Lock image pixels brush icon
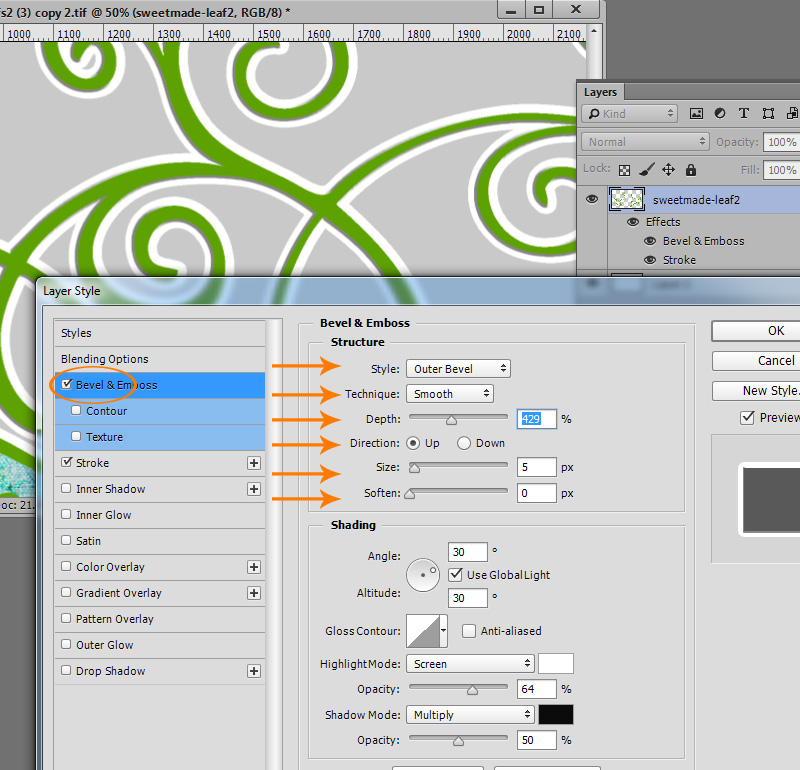Image resolution: width=800 pixels, height=770 pixels. pyautogui.click(x=647, y=169)
